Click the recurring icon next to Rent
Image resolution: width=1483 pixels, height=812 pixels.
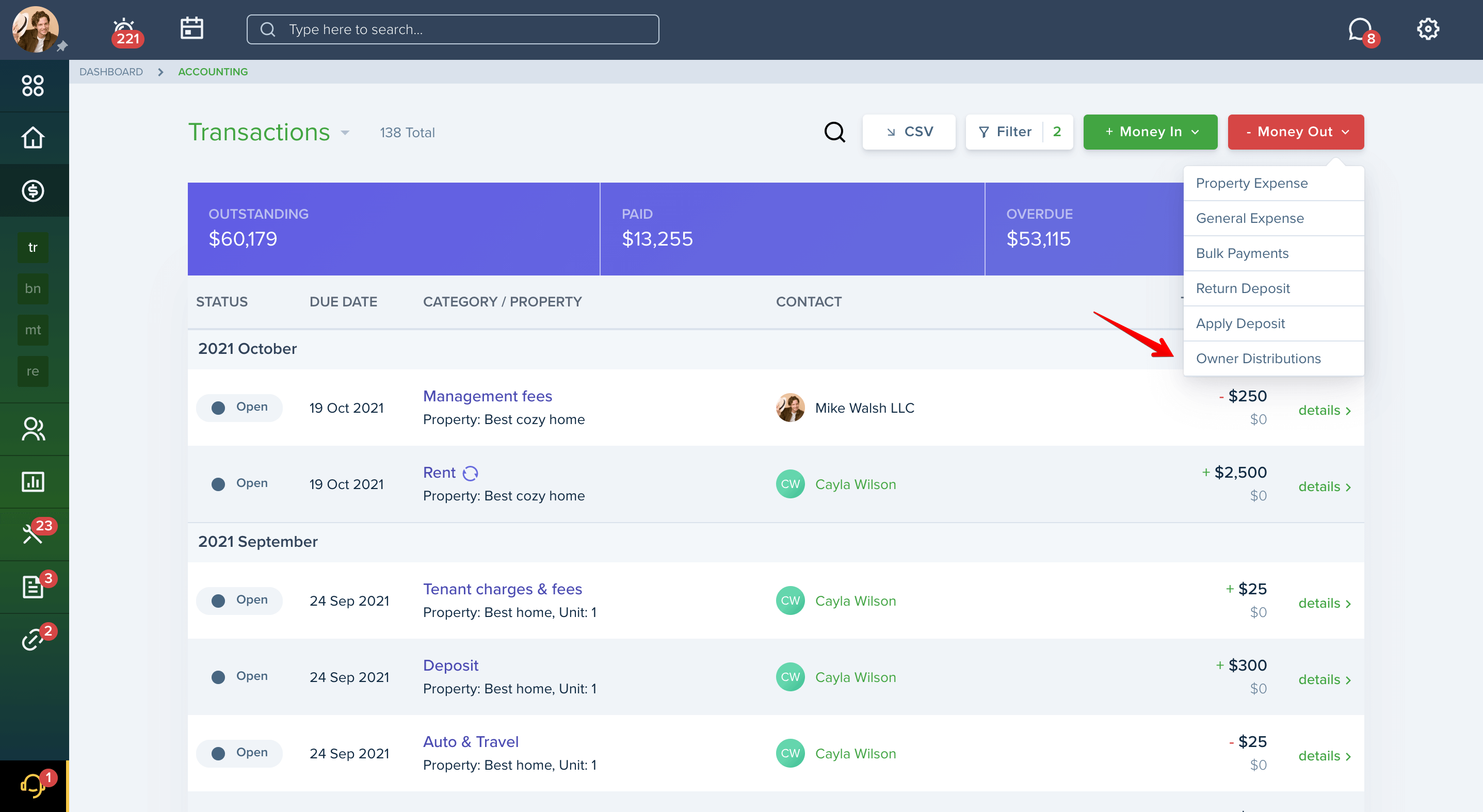click(x=471, y=473)
